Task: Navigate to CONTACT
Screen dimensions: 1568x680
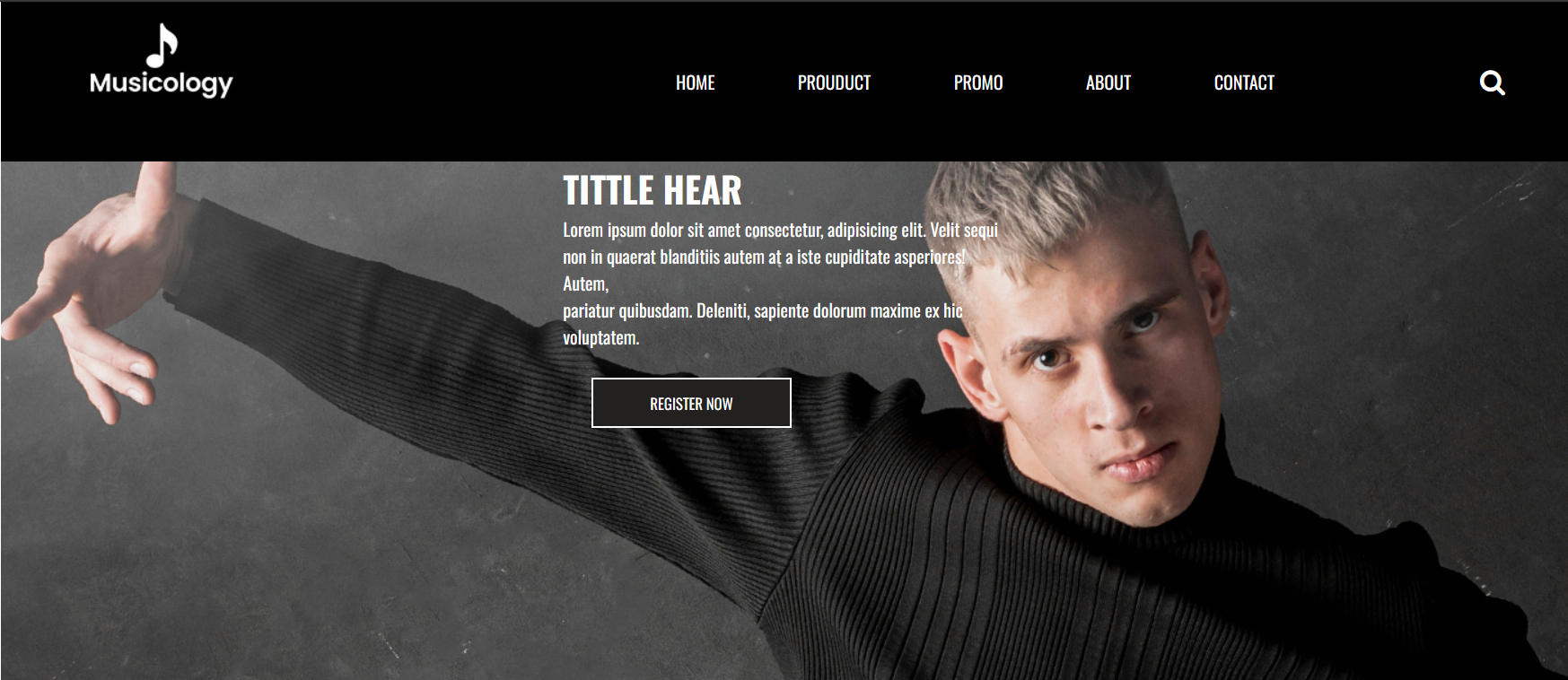Action: [x=1244, y=83]
